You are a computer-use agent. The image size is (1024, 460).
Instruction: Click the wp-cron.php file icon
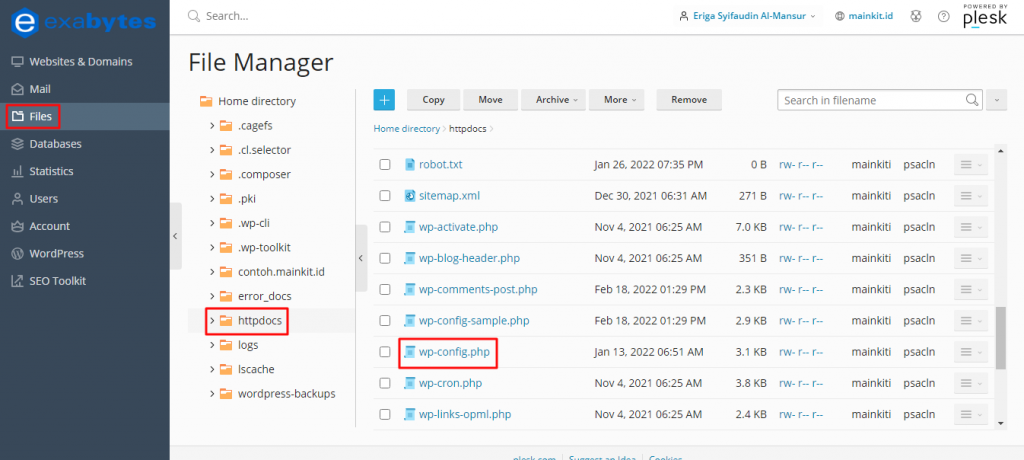click(409, 383)
